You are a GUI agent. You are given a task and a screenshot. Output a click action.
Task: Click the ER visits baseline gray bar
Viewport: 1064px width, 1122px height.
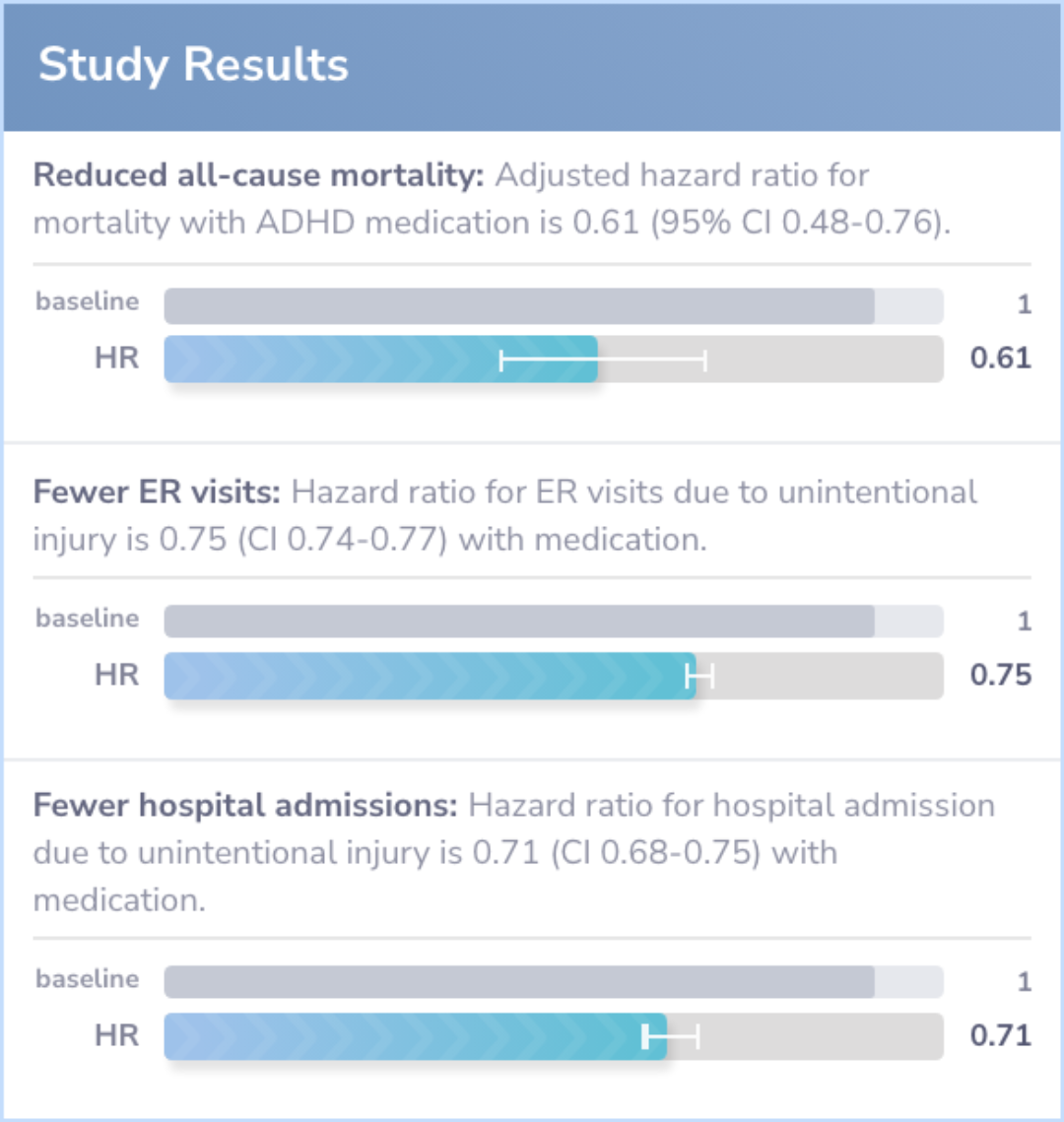point(519,622)
